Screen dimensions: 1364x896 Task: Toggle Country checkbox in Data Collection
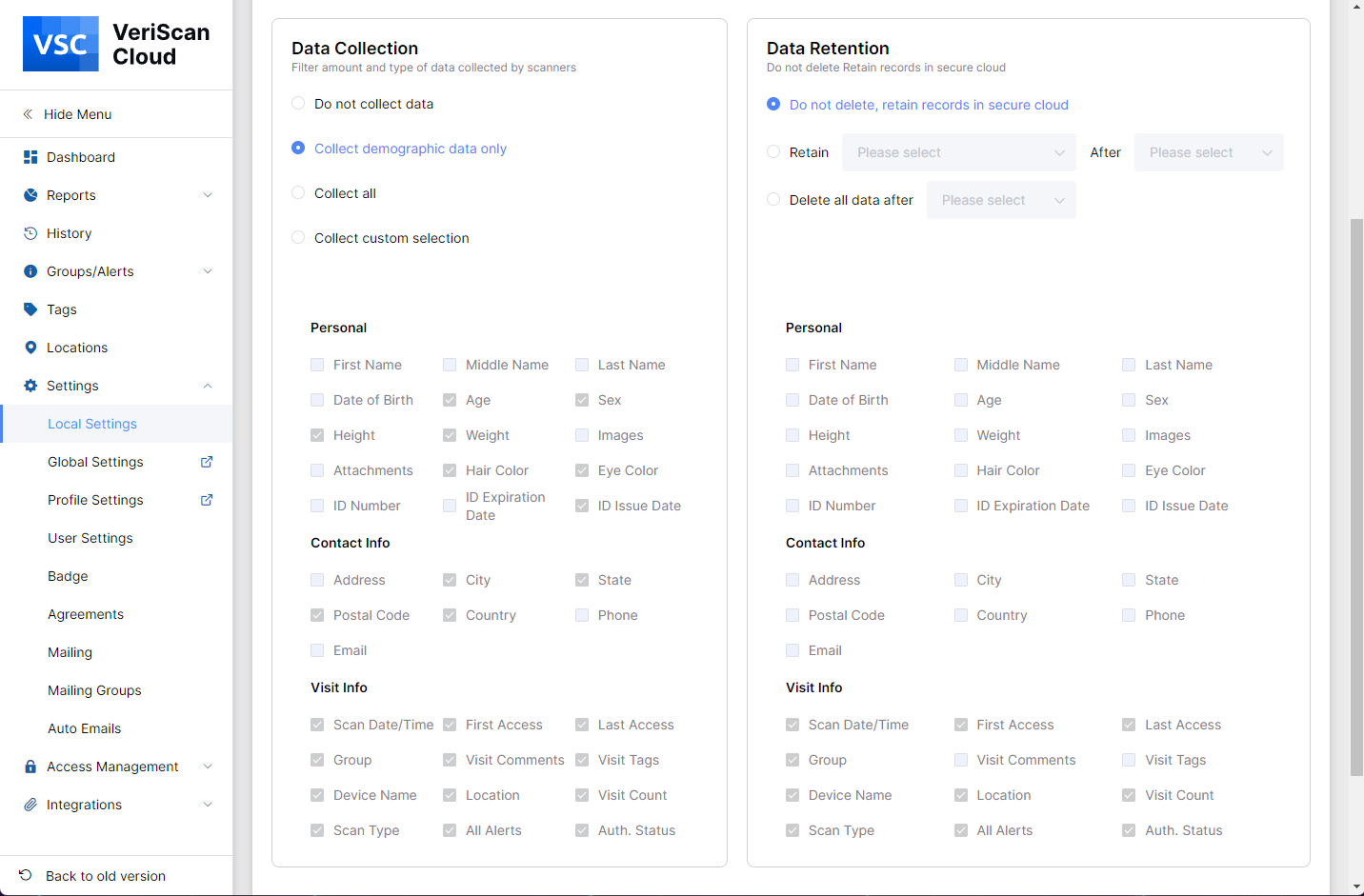450,615
